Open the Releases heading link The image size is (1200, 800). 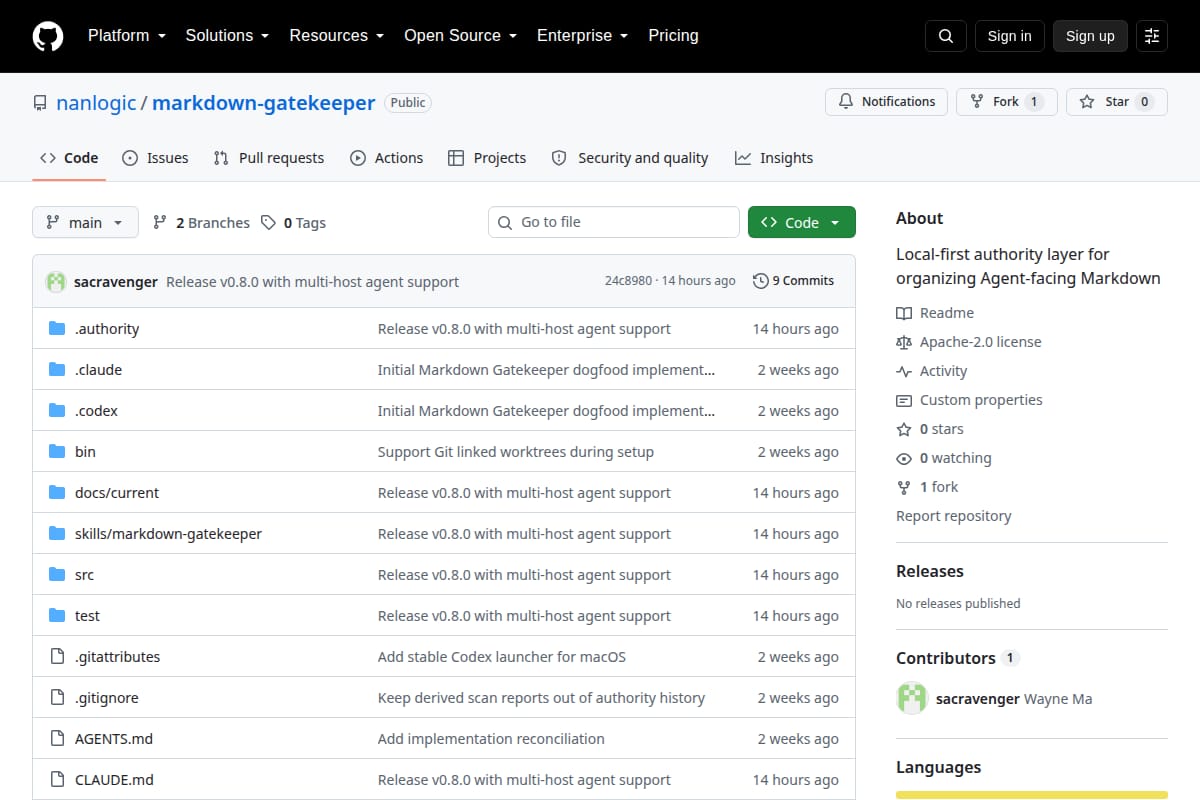point(930,571)
